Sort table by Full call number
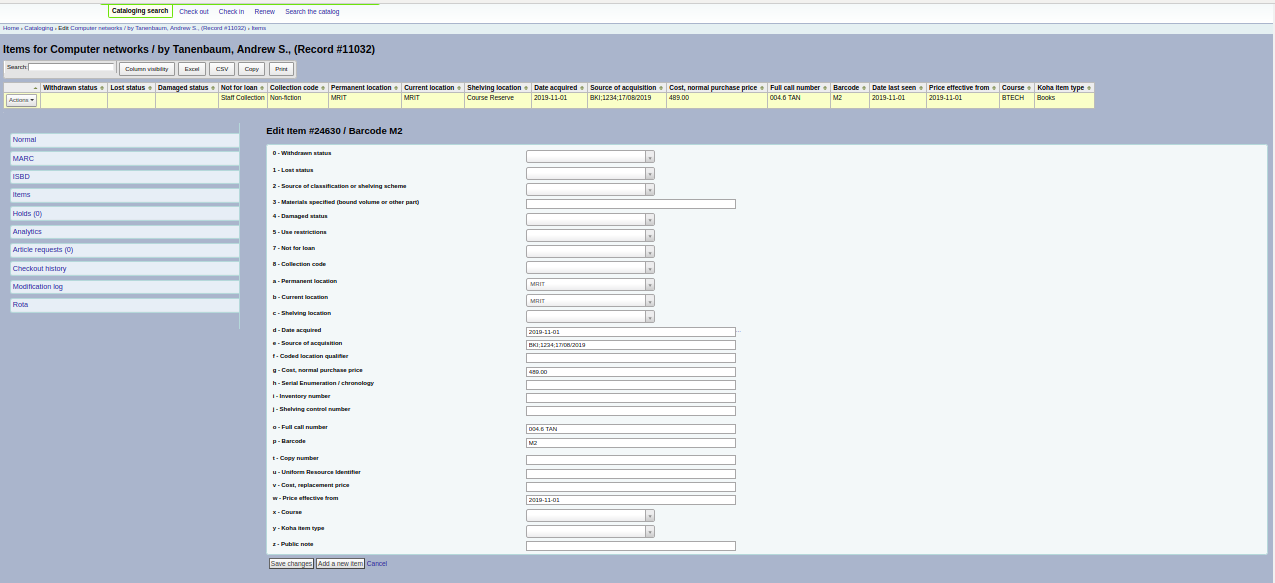 [797, 88]
